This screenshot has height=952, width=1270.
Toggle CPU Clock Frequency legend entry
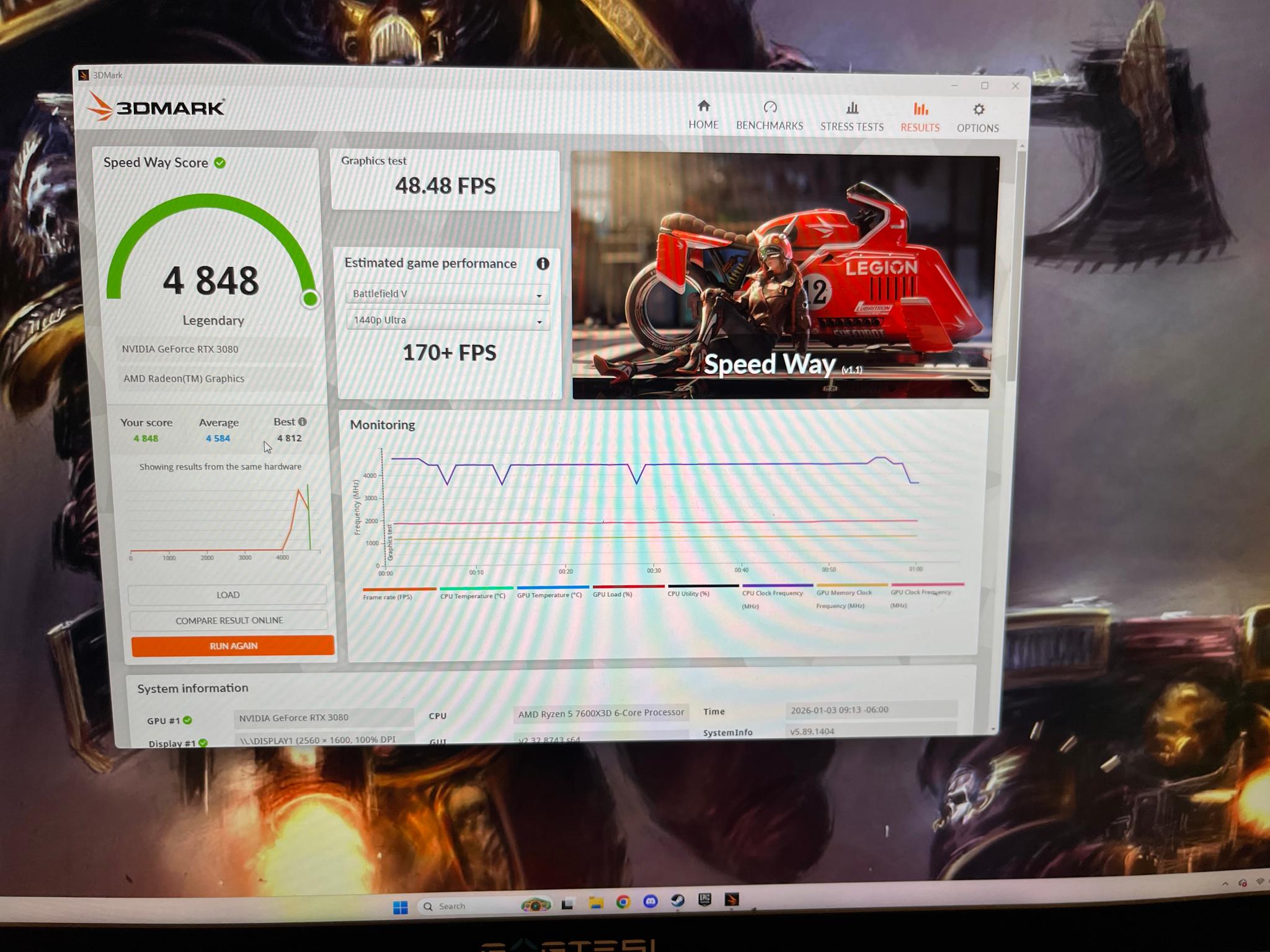(x=777, y=596)
